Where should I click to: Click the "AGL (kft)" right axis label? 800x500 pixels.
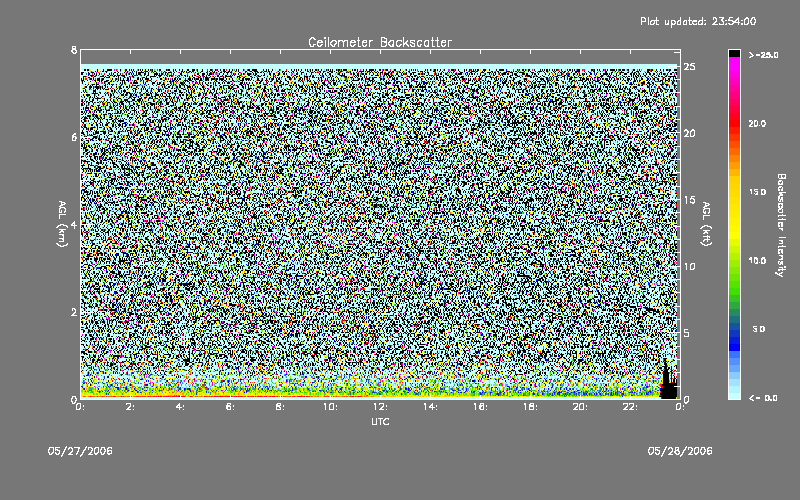(x=706, y=224)
